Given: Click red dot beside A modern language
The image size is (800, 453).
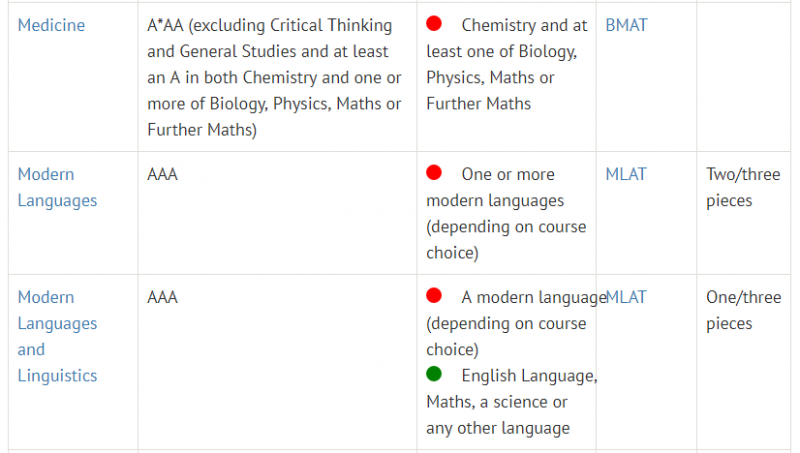Looking at the screenshot, I should click(434, 295).
